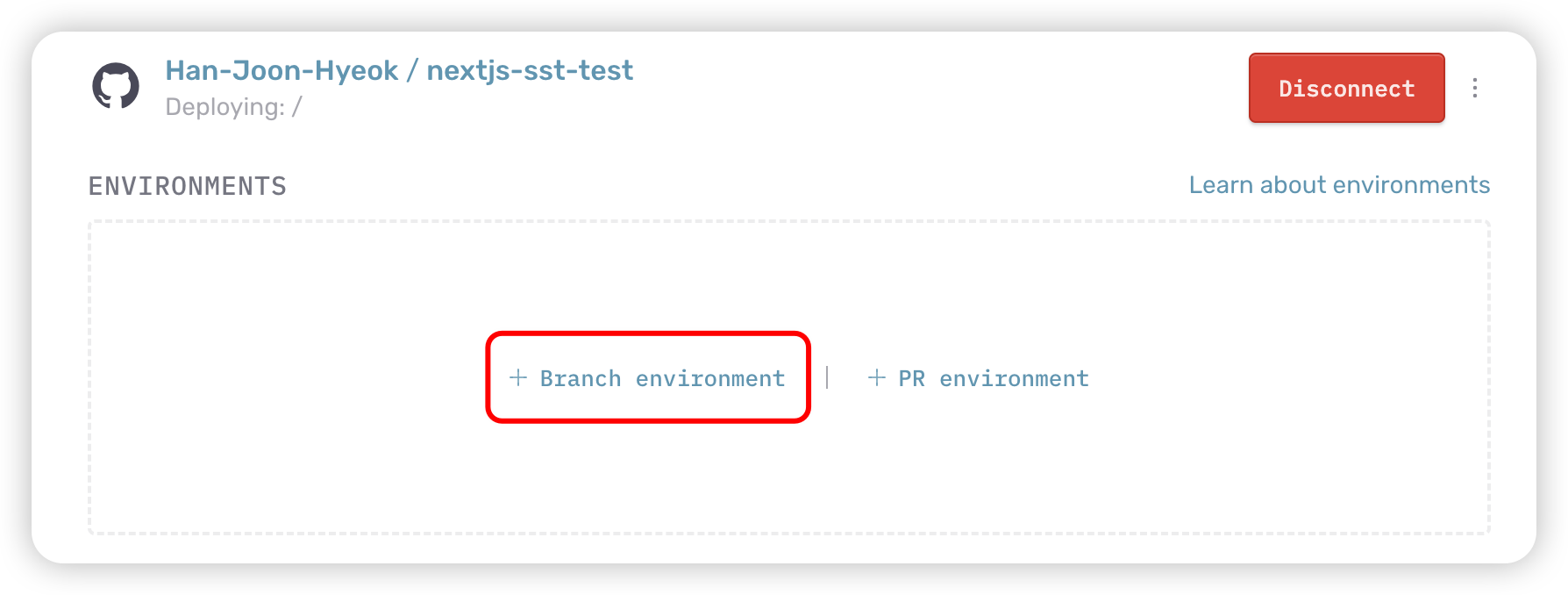1568x595 pixels.
Task: Click the word "Branch" in Branch environment
Action: tap(581, 378)
